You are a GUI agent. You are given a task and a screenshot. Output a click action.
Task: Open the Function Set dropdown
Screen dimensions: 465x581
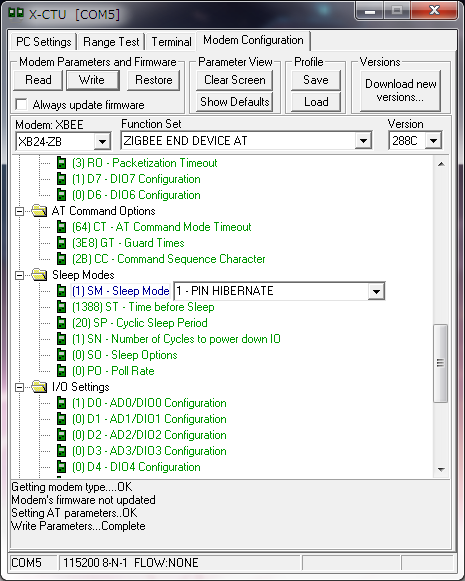363,141
